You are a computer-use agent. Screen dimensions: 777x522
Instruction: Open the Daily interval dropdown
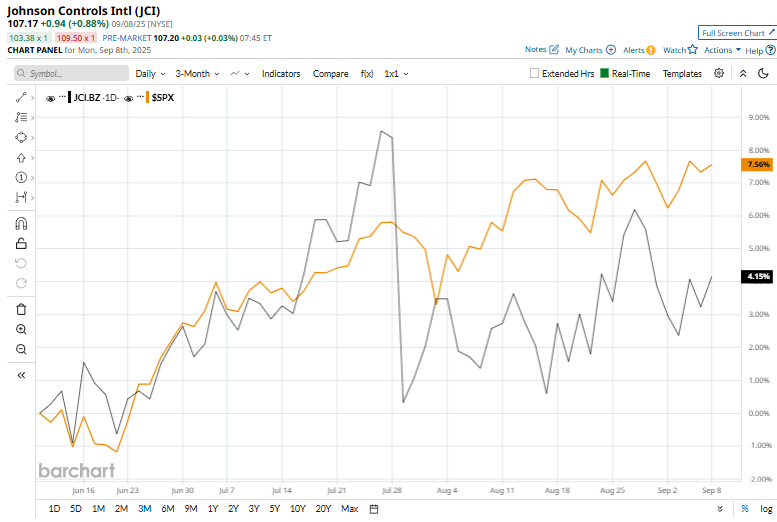150,74
